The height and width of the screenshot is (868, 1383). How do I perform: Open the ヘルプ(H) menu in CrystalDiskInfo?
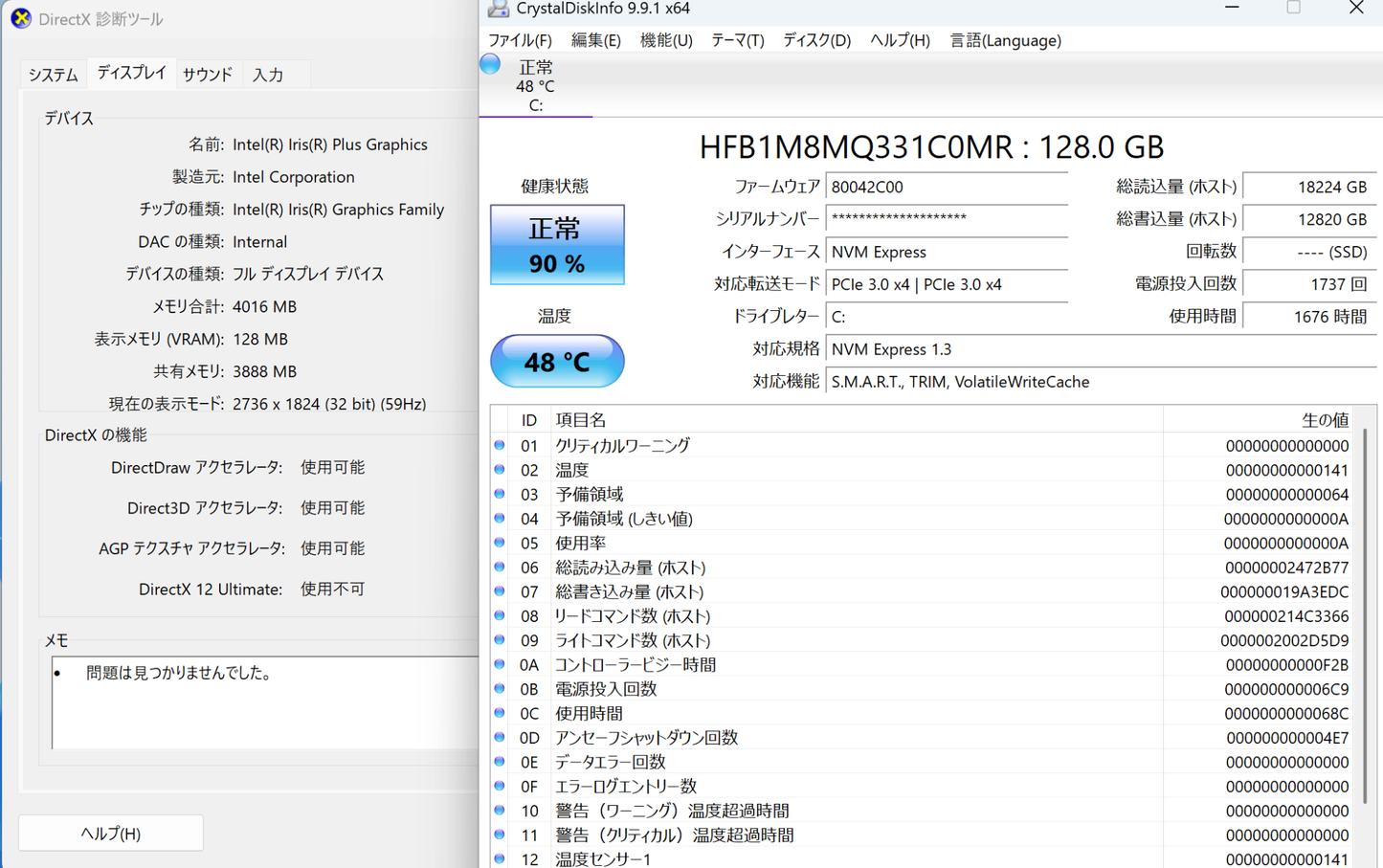pos(900,40)
